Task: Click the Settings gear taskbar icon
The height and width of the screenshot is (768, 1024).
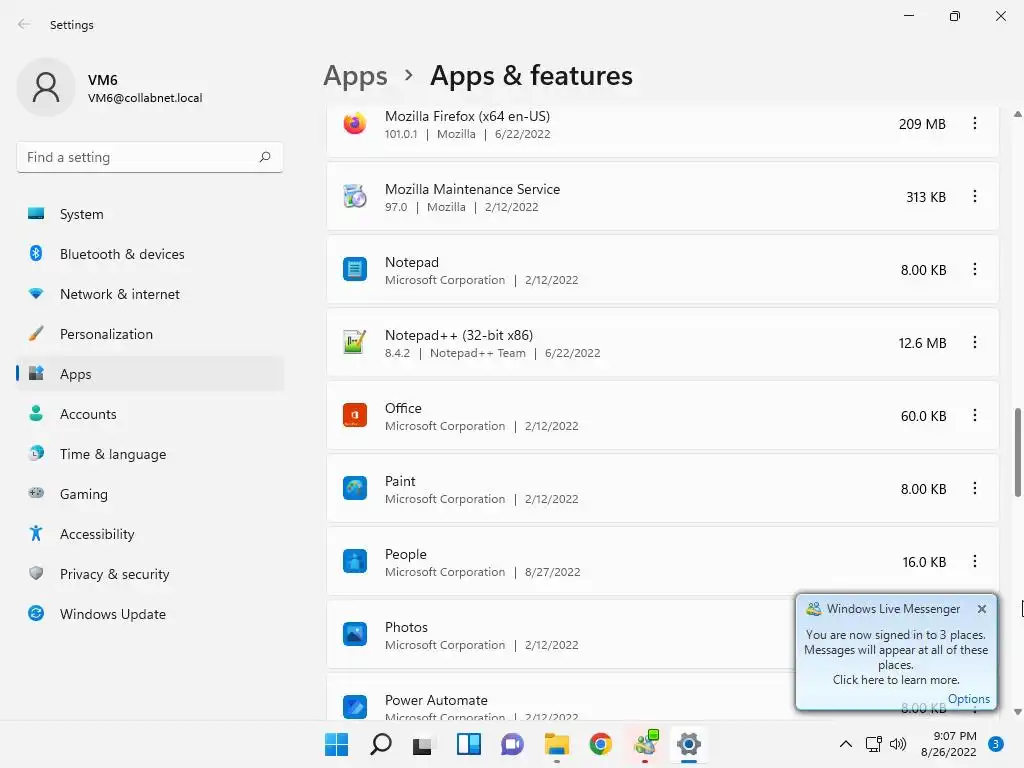Action: pos(689,744)
